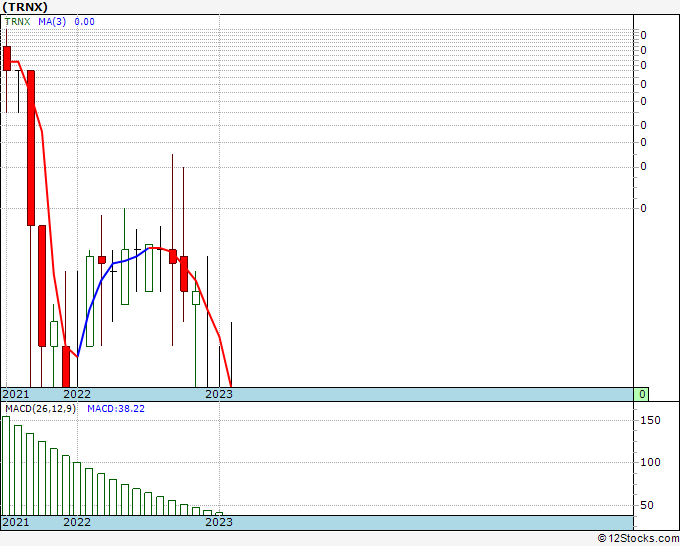This screenshot has width=680, height=546.
Task: Jump to 2023 on price chart timeline
Action: coord(219,394)
